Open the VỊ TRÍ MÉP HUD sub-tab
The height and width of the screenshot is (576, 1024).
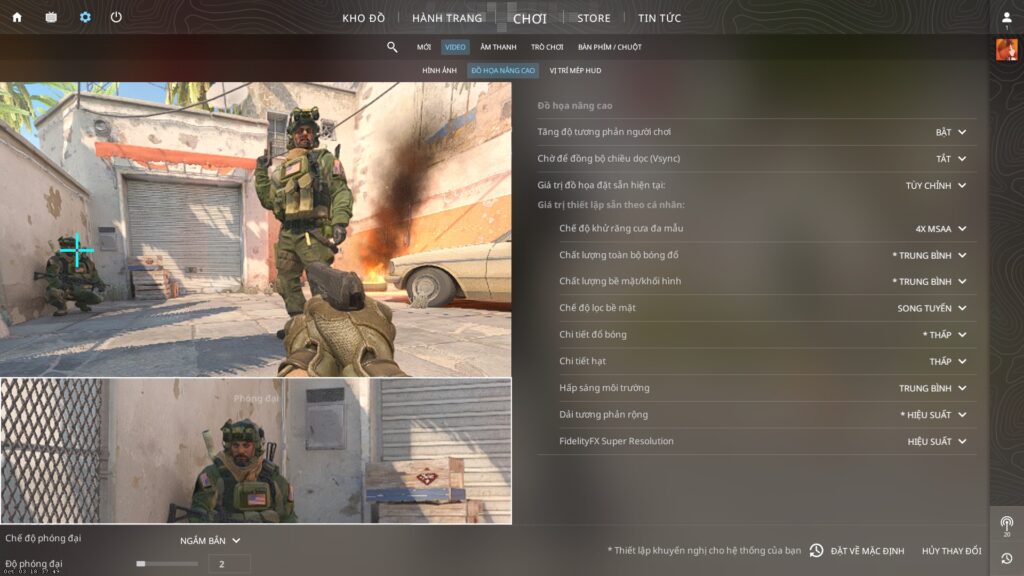[575, 71]
